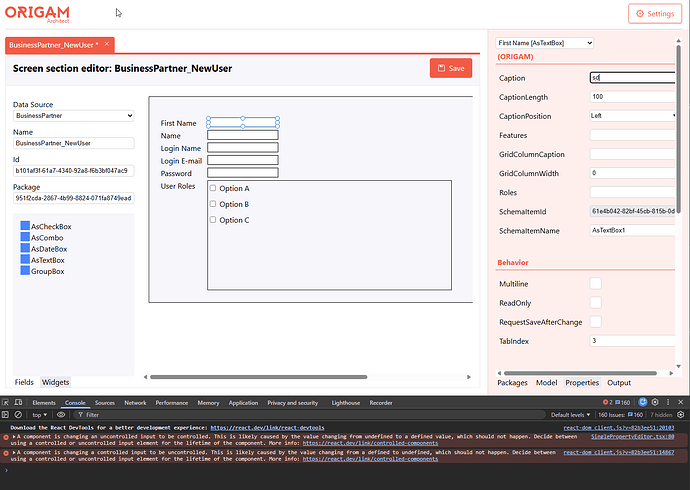Screen dimensions: 690x490
Task: Select the AsCombo widget icon
Action: (x=25, y=238)
